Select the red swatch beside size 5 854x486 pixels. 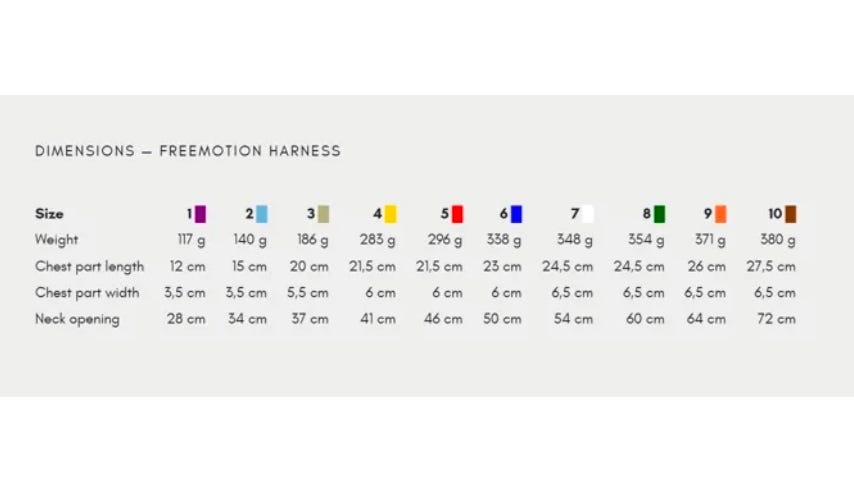[458, 214]
